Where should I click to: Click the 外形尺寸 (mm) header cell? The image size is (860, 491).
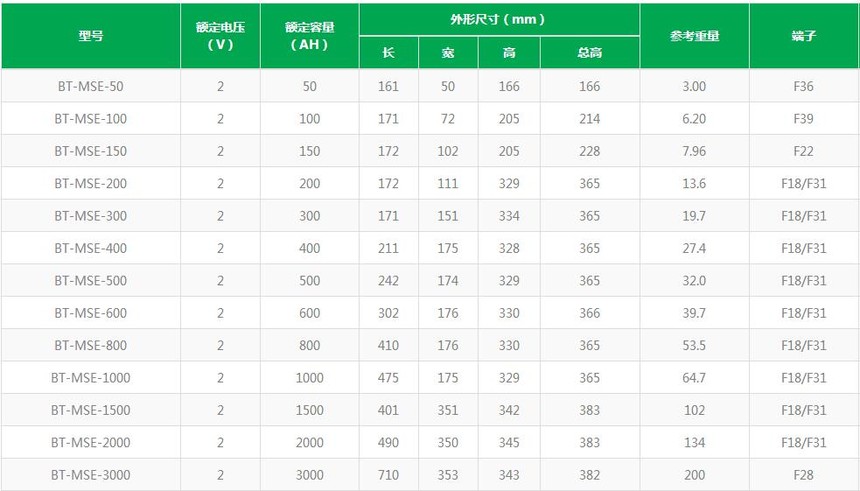[x=499, y=20]
